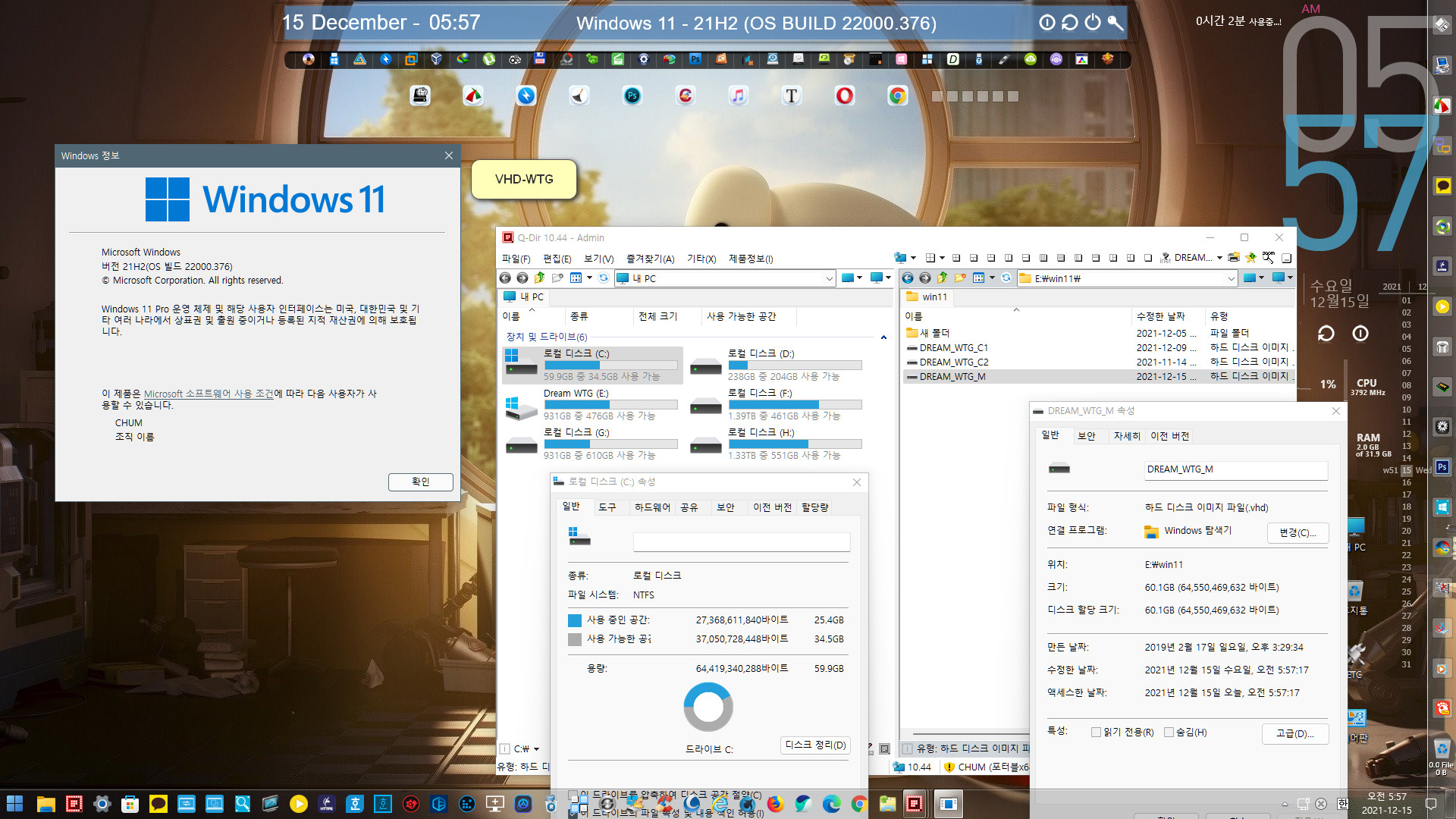Click the 로컬 디스크 (C:) usage bar
This screenshot has height=819, width=1456.
(610, 365)
